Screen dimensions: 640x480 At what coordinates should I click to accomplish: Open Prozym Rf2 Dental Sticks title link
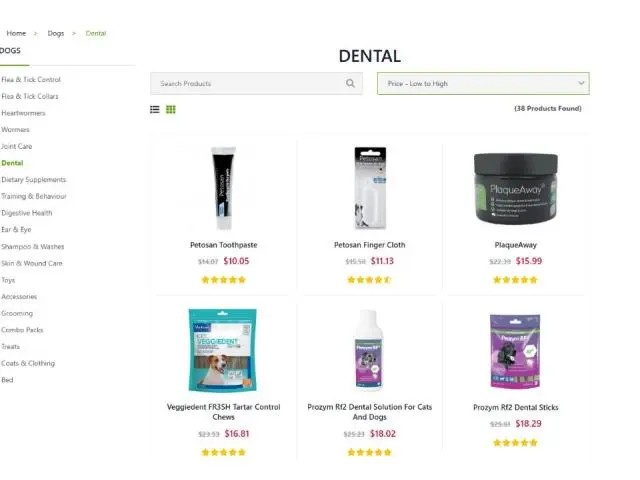point(516,407)
